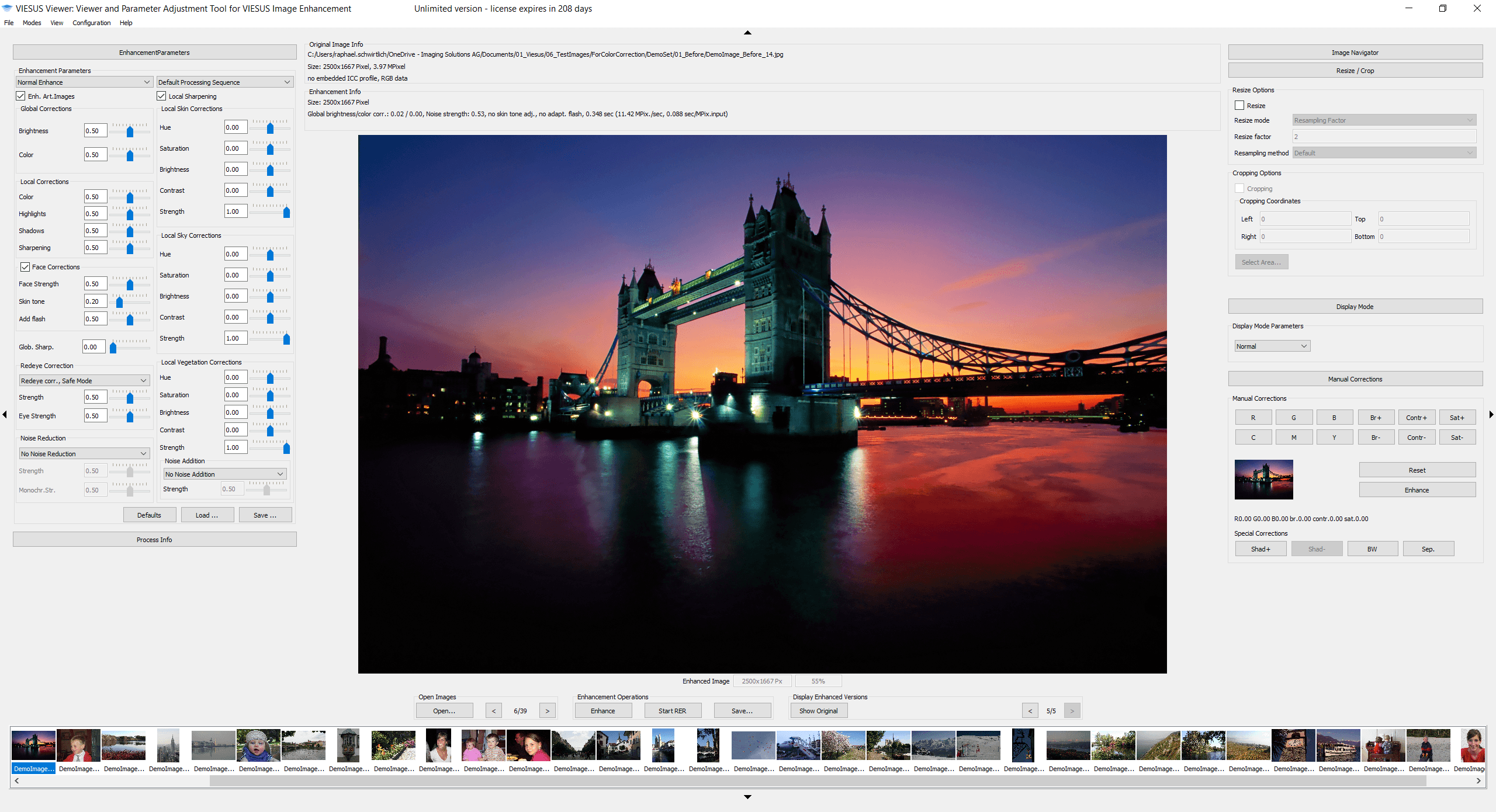Image resolution: width=1496 pixels, height=812 pixels.
Task: Enable the Resize checkbox
Action: tap(1239, 105)
